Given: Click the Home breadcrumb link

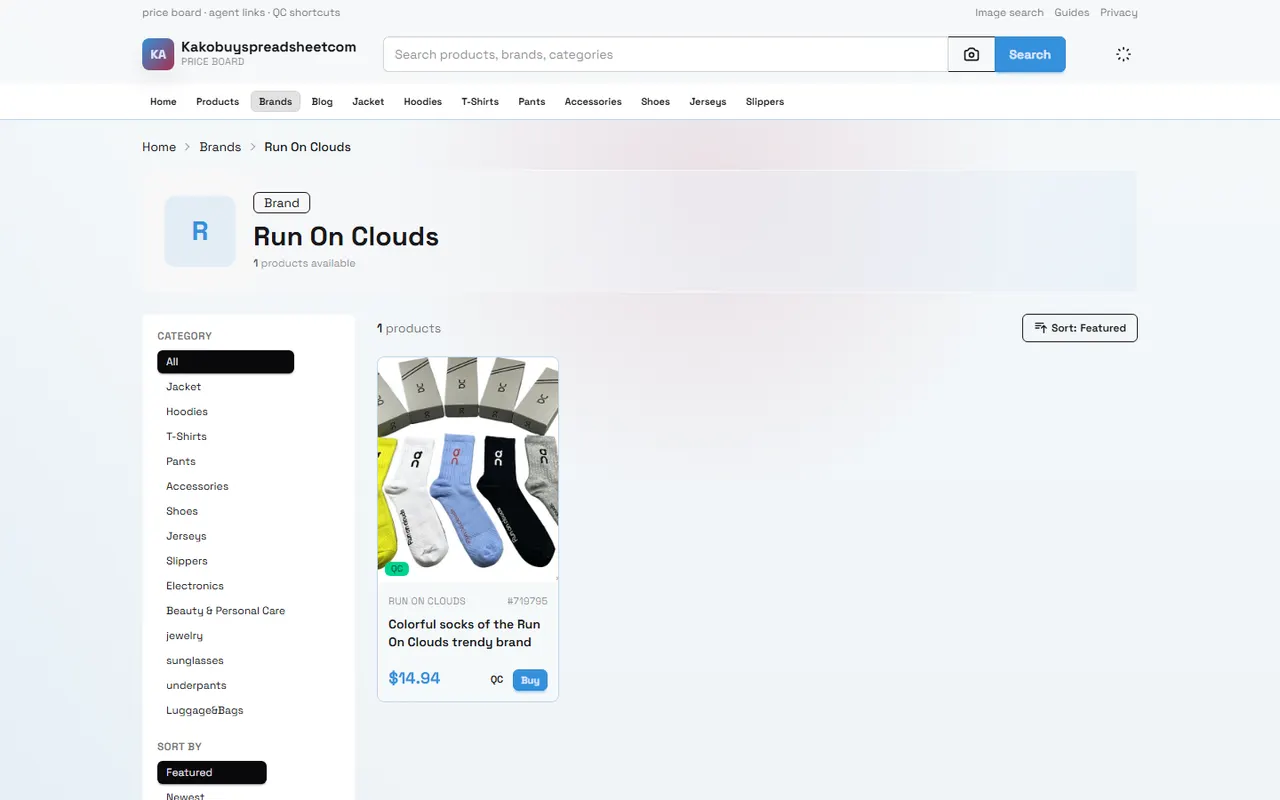Looking at the screenshot, I should 159,147.
